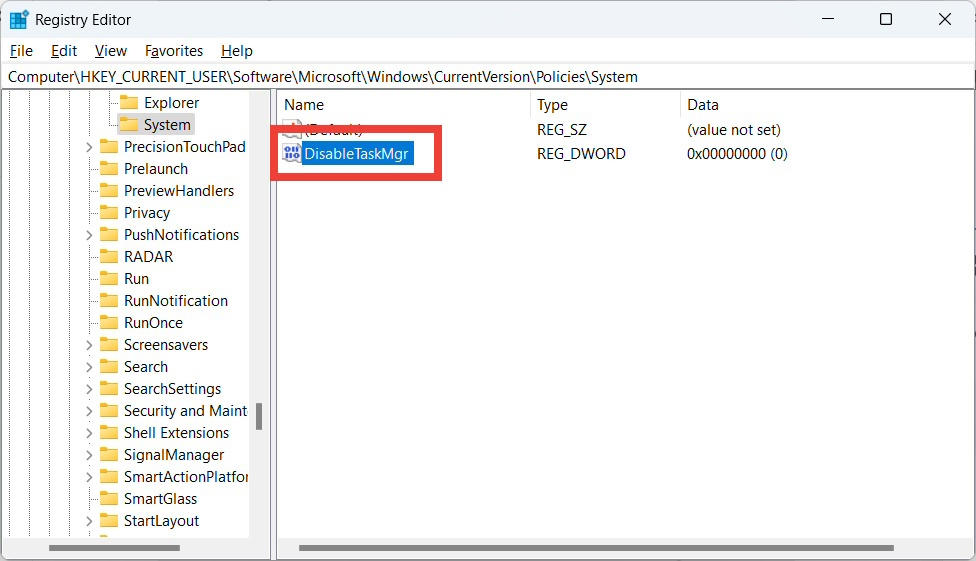Click the 0x00000000 (0) data cell
This screenshot has width=976, height=561.
pos(737,154)
